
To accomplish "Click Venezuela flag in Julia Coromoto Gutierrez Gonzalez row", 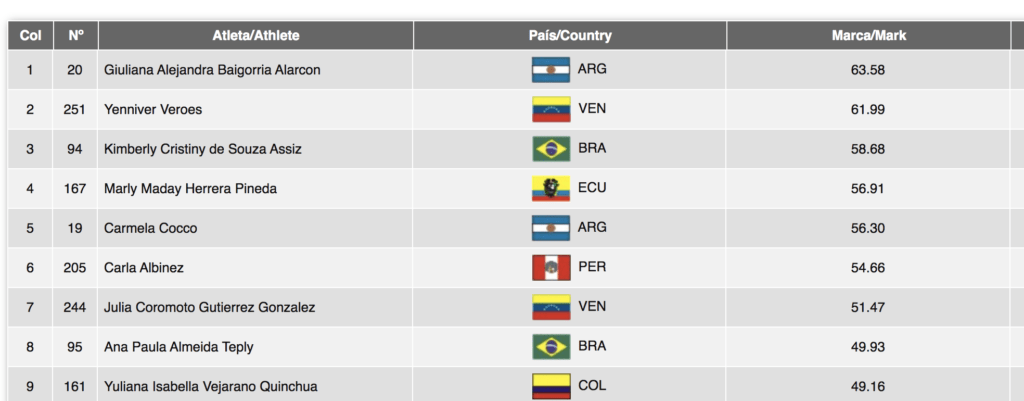I will click(x=551, y=307).
